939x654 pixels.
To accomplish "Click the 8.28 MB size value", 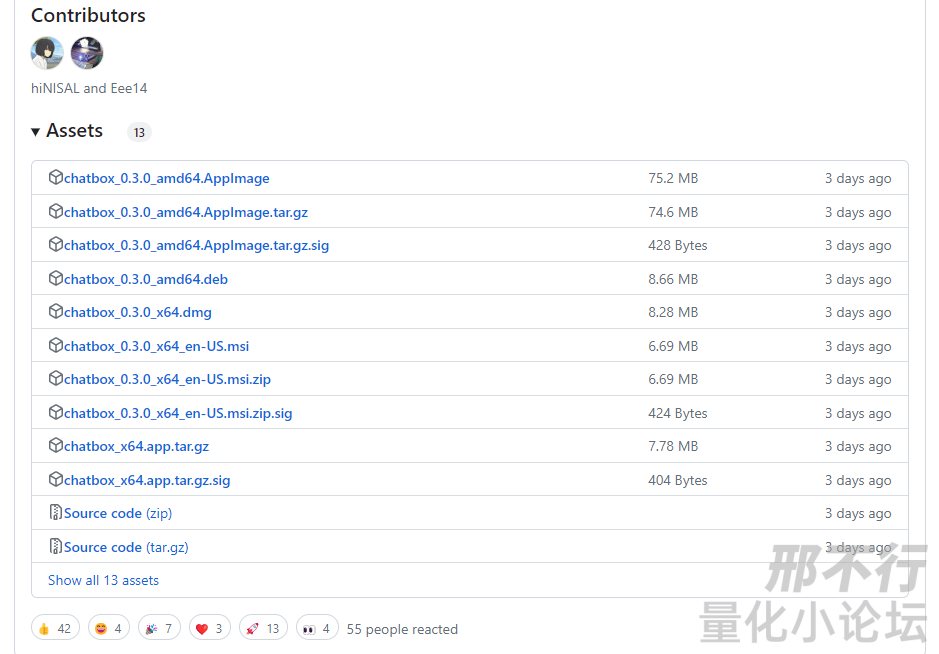I will click(x=673, y=313).
